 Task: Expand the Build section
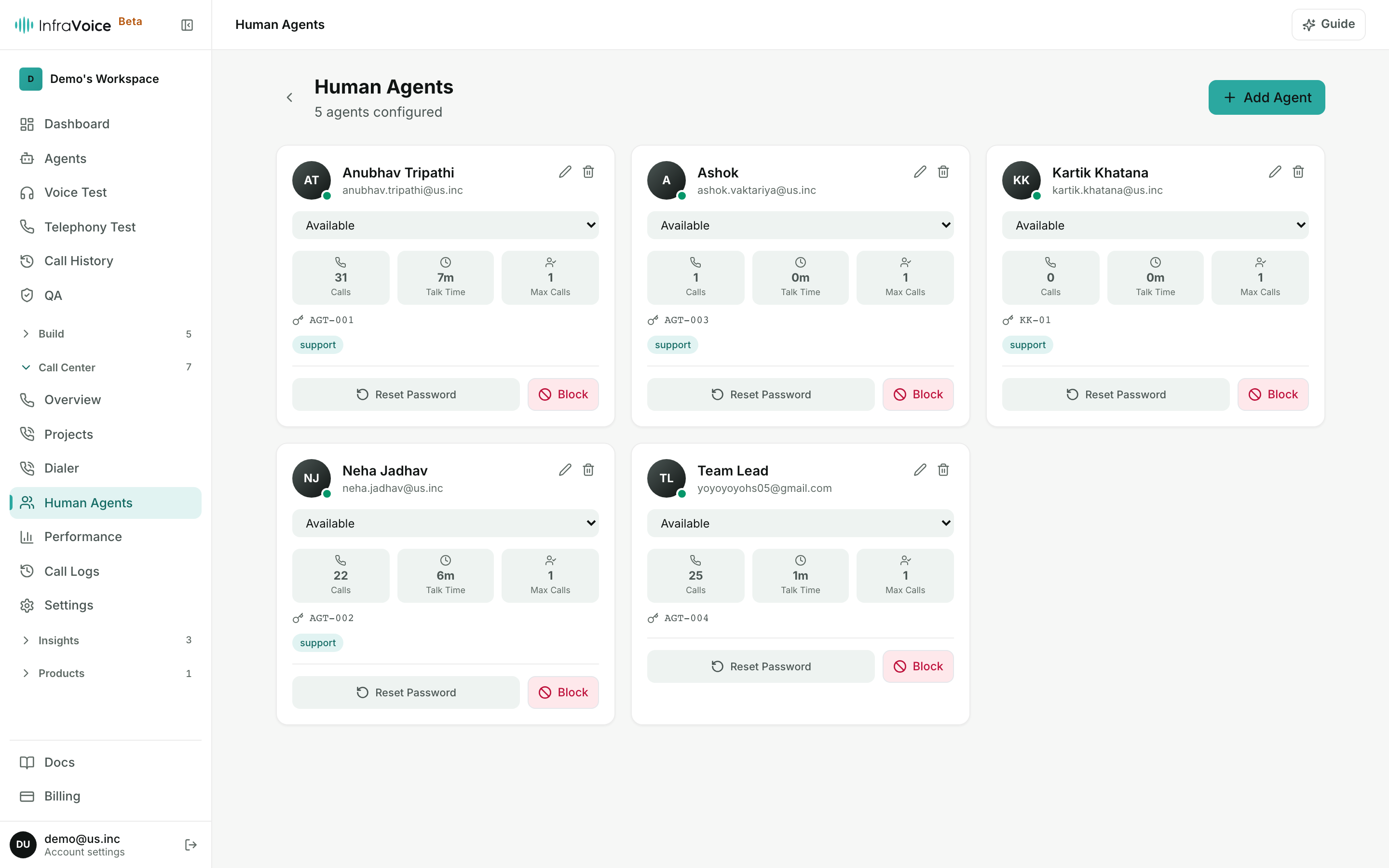[x=106, y=334]
